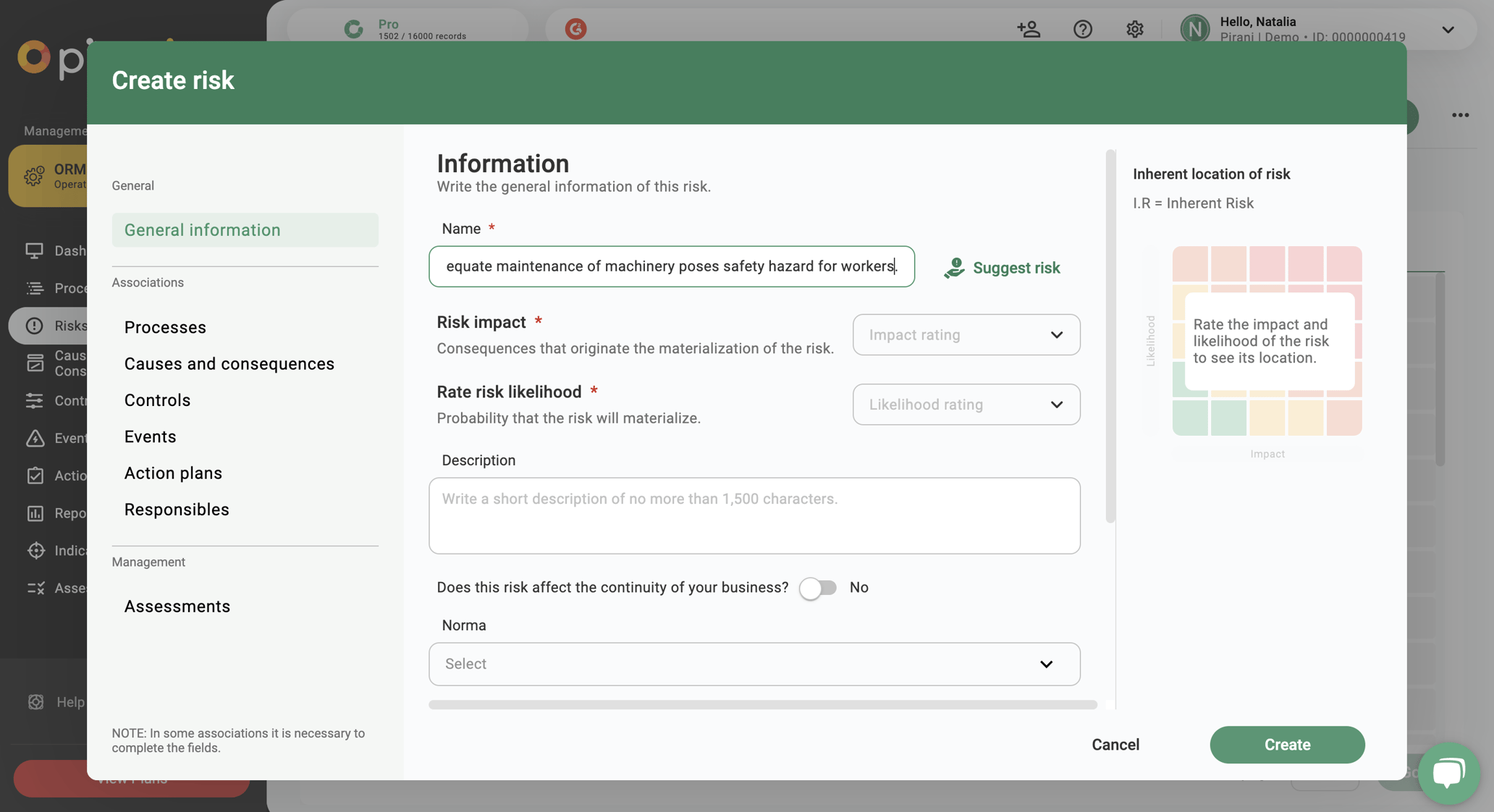Open Controls from the sidebar
The height and width of the screenshot is (812, 1494).
click(35, 400)
